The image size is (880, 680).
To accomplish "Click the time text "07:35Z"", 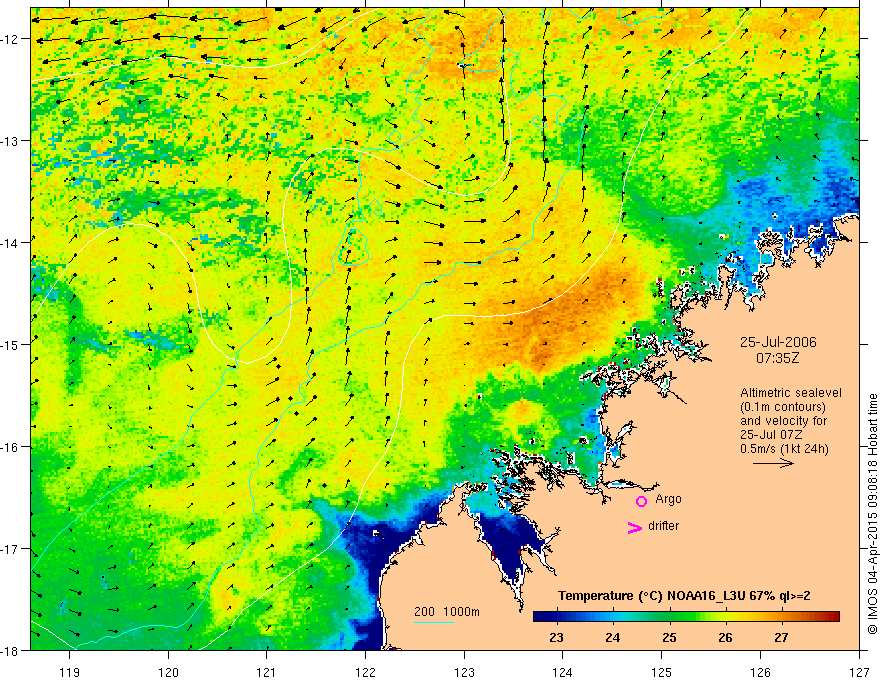I will coord(777,358).
